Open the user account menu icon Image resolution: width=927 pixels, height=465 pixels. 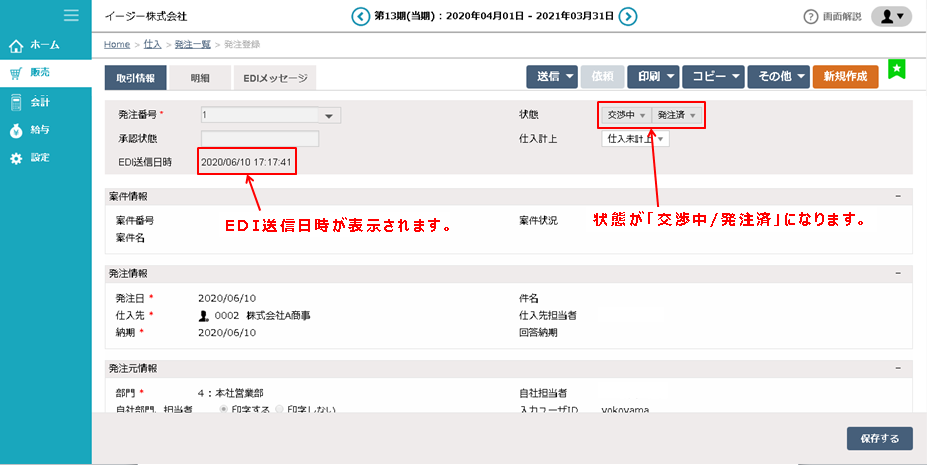pyautogui.click(x=891, y=16)
